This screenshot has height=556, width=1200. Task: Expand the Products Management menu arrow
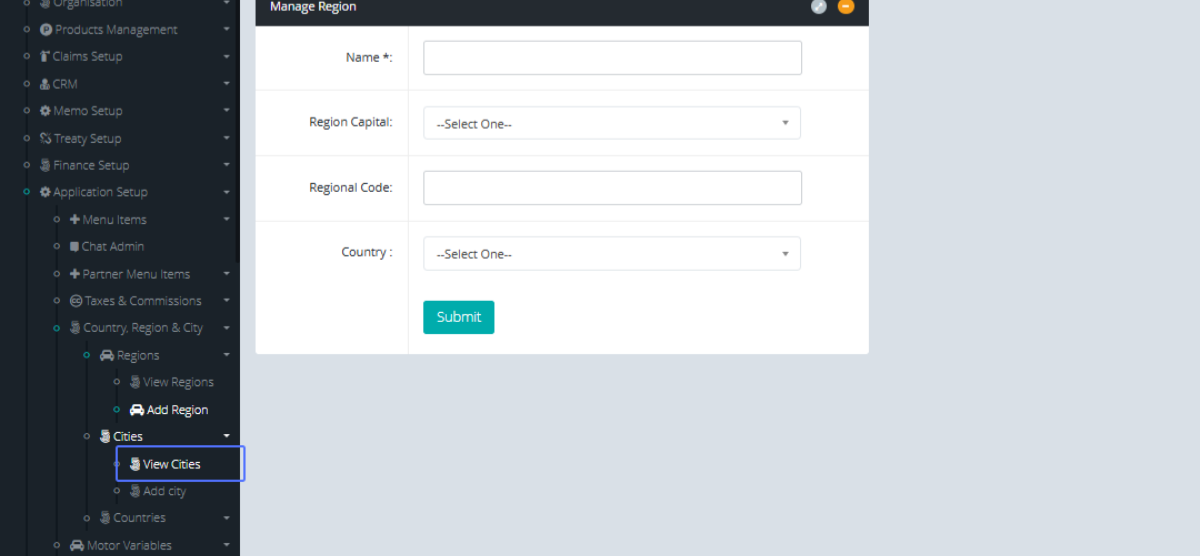(227, 30)
